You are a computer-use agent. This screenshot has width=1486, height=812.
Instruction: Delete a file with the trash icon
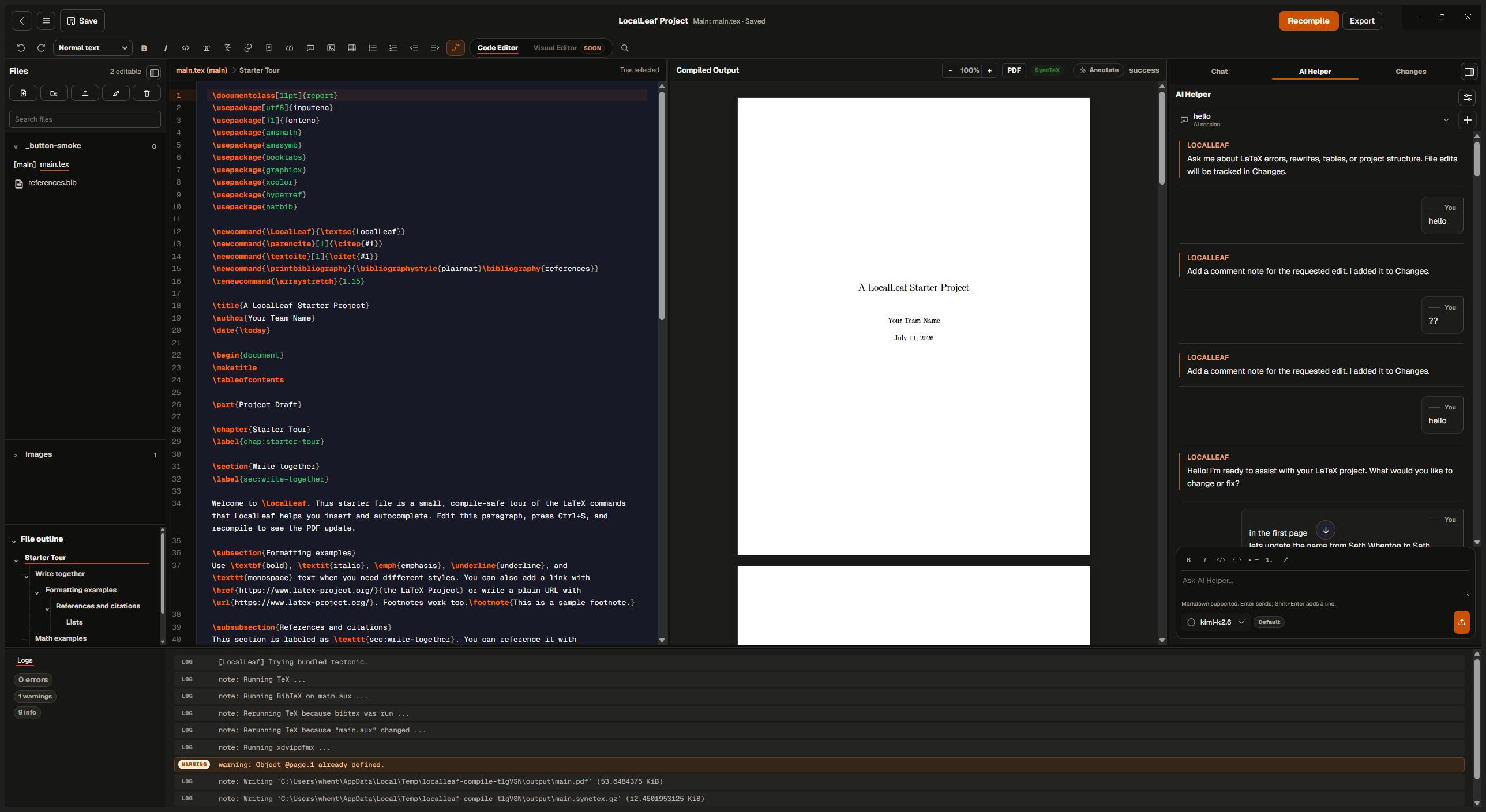[x=147, y=93]
